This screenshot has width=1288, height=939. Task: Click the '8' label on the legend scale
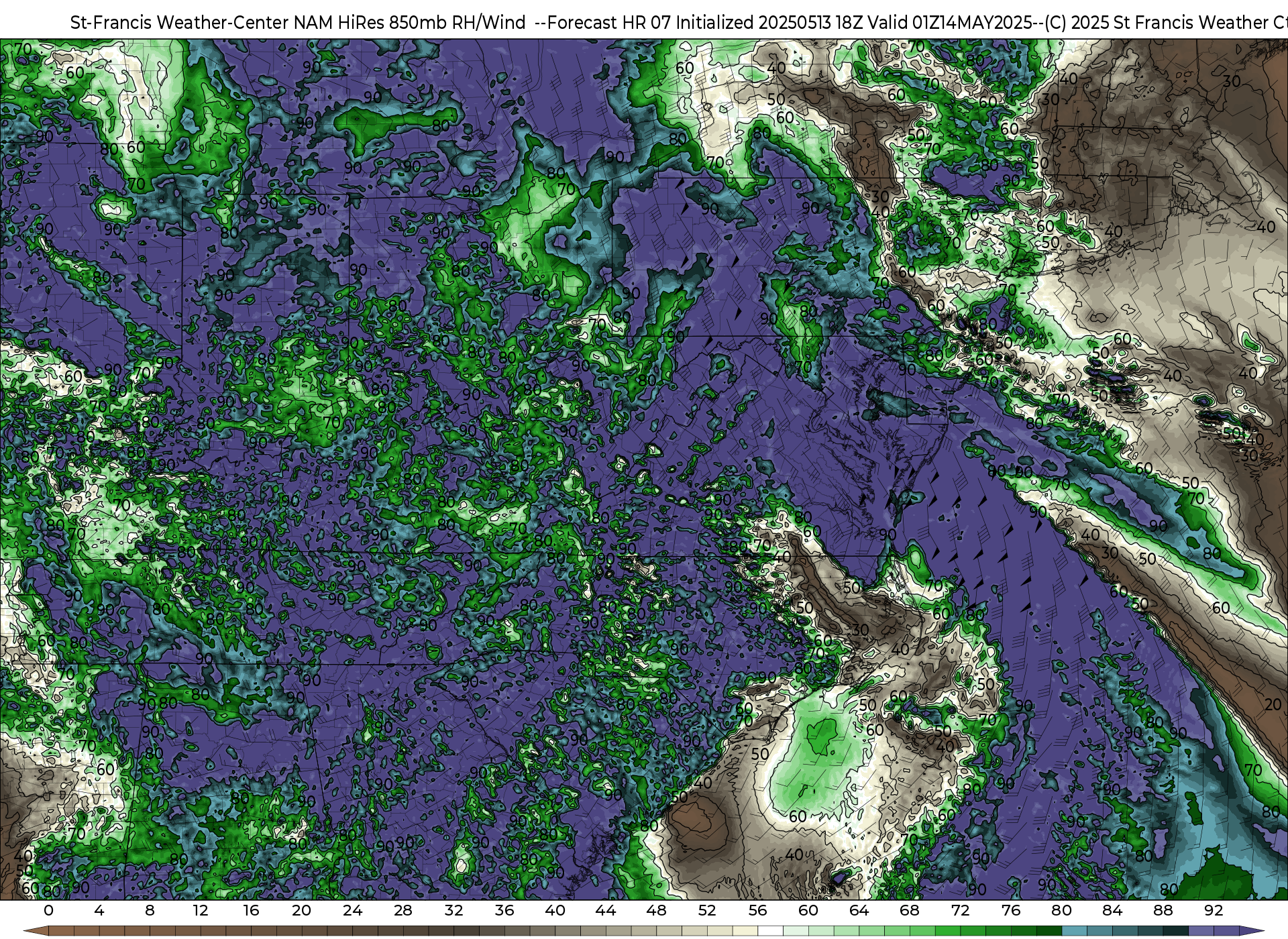pos(150,910)
